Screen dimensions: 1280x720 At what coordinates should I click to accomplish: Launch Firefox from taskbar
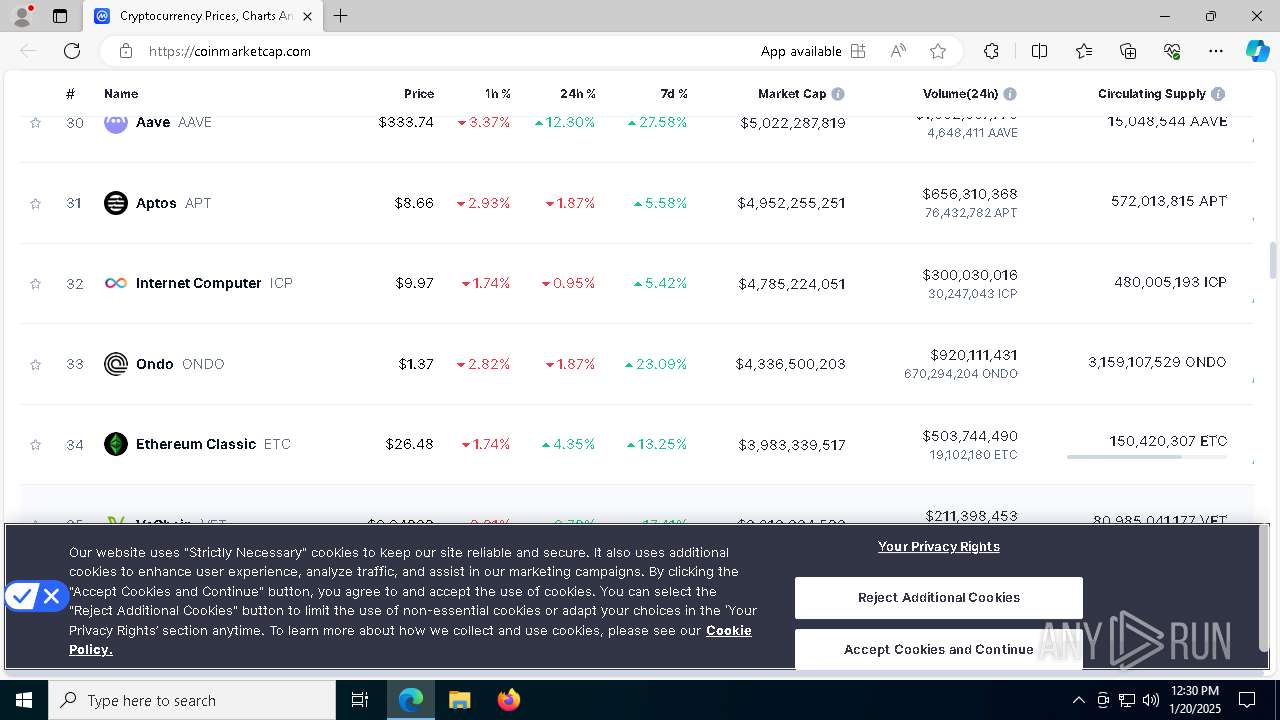[x=509, y=700]
